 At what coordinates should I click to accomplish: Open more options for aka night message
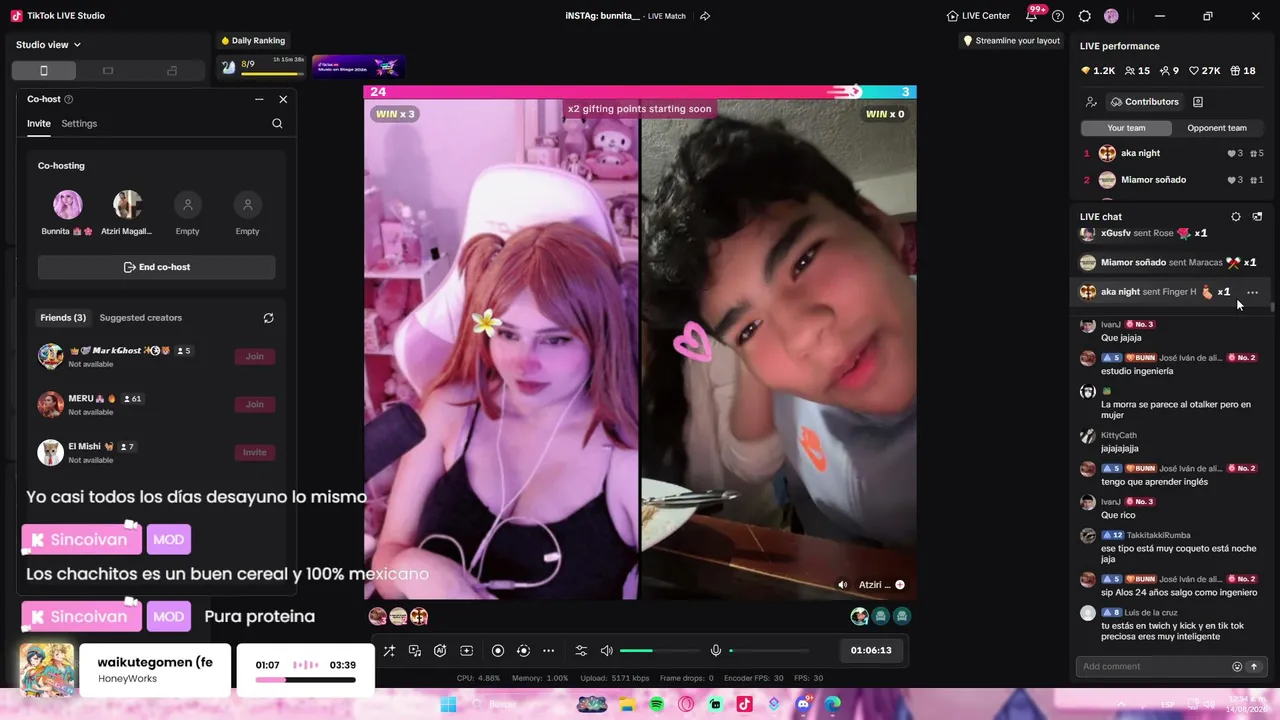tap(1252, 292)
